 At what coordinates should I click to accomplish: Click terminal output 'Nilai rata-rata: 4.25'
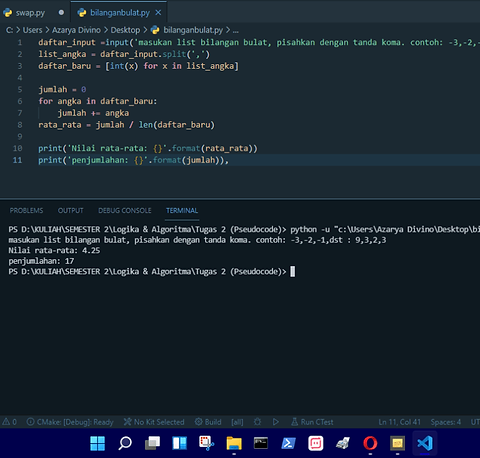pos(54,250)
